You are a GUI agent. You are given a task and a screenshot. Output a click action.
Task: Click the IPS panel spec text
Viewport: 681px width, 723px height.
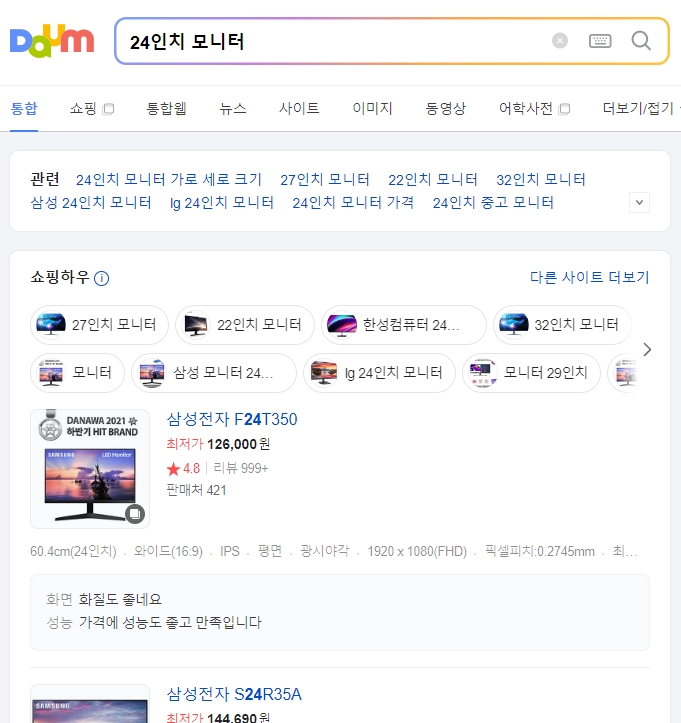tap(230, 551)
